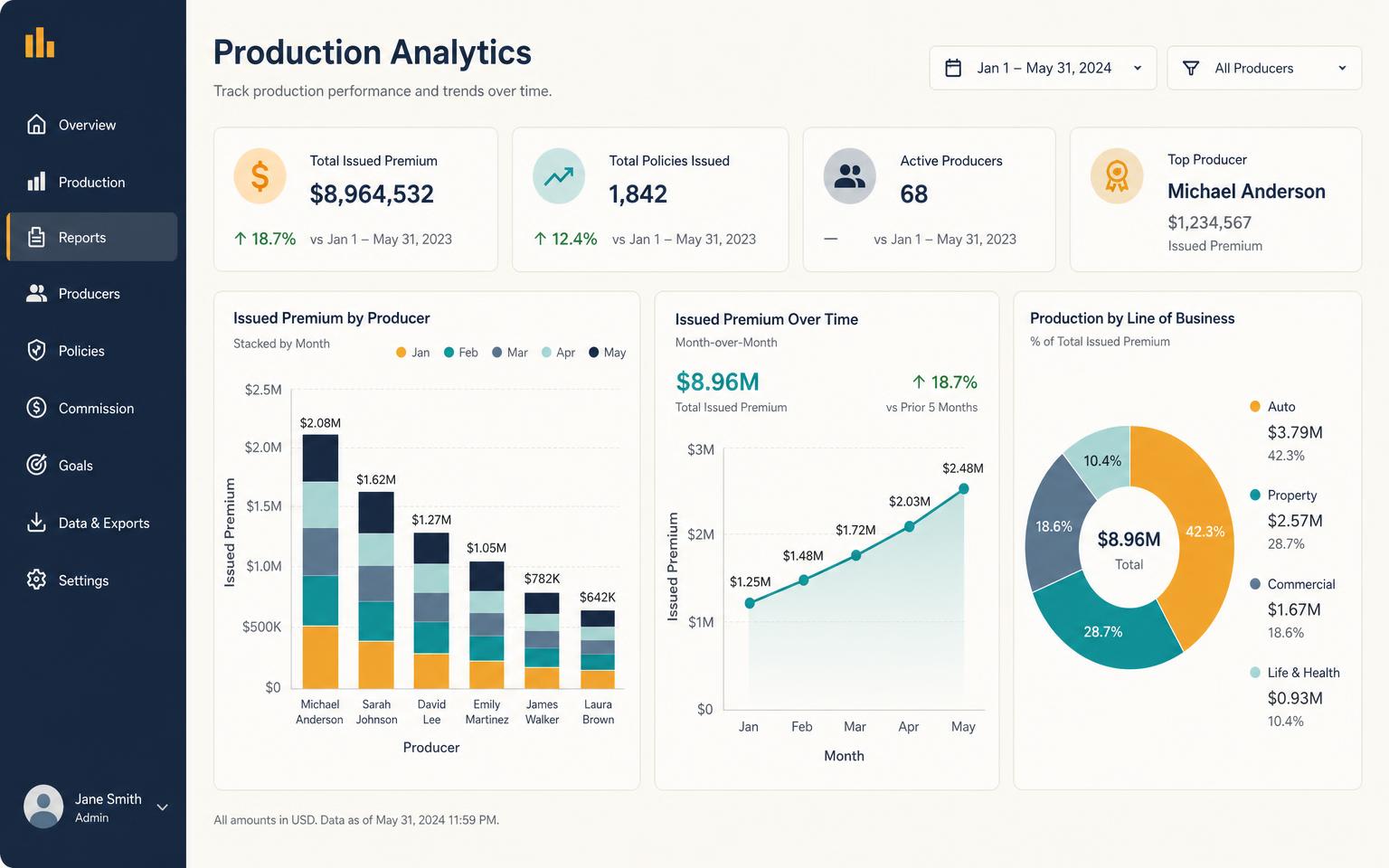1389x868 pixels.
Task: Click the Life & Health legend entry
Action: [x=1295, y=673]
